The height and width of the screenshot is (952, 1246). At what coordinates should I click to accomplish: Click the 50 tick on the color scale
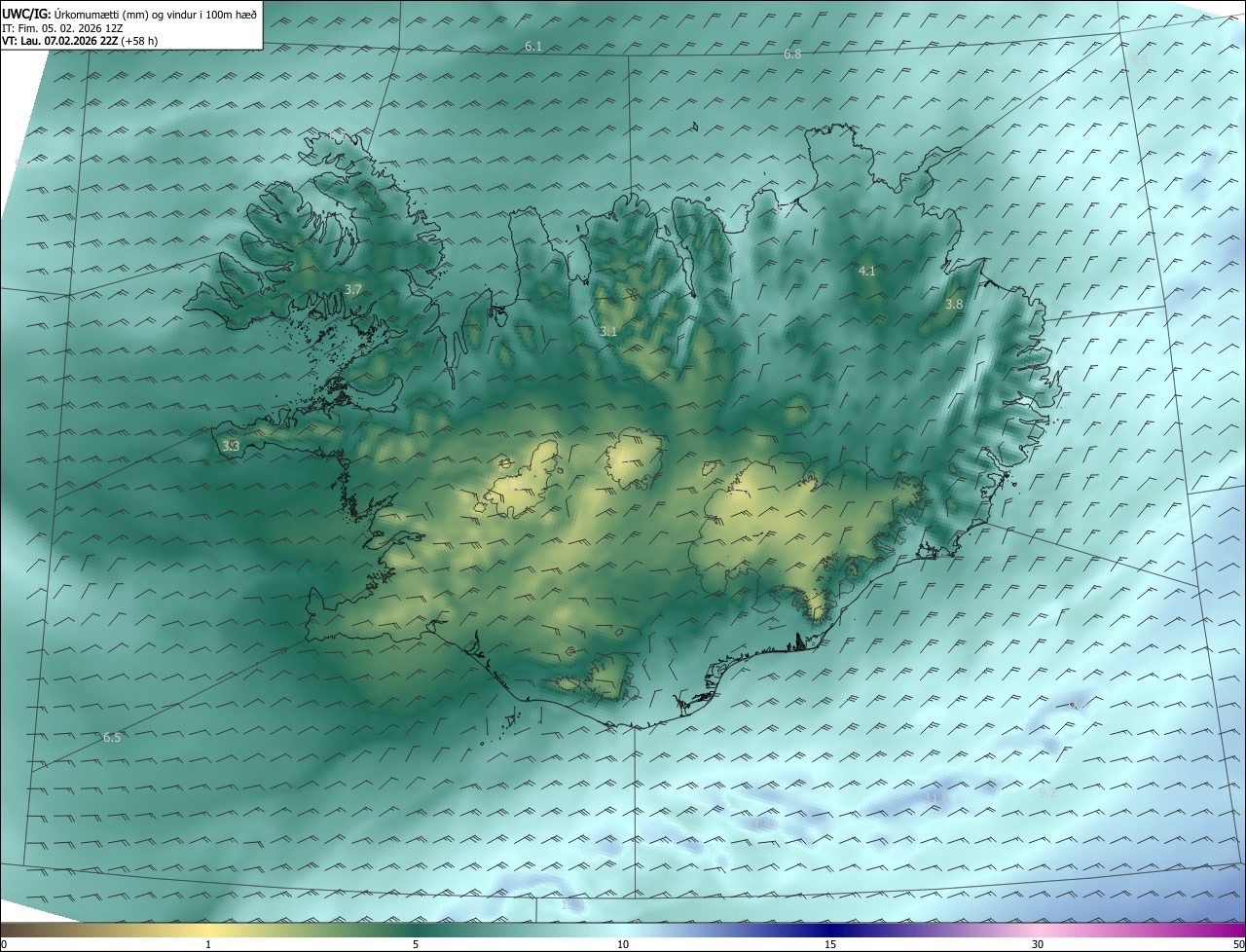1238,944
